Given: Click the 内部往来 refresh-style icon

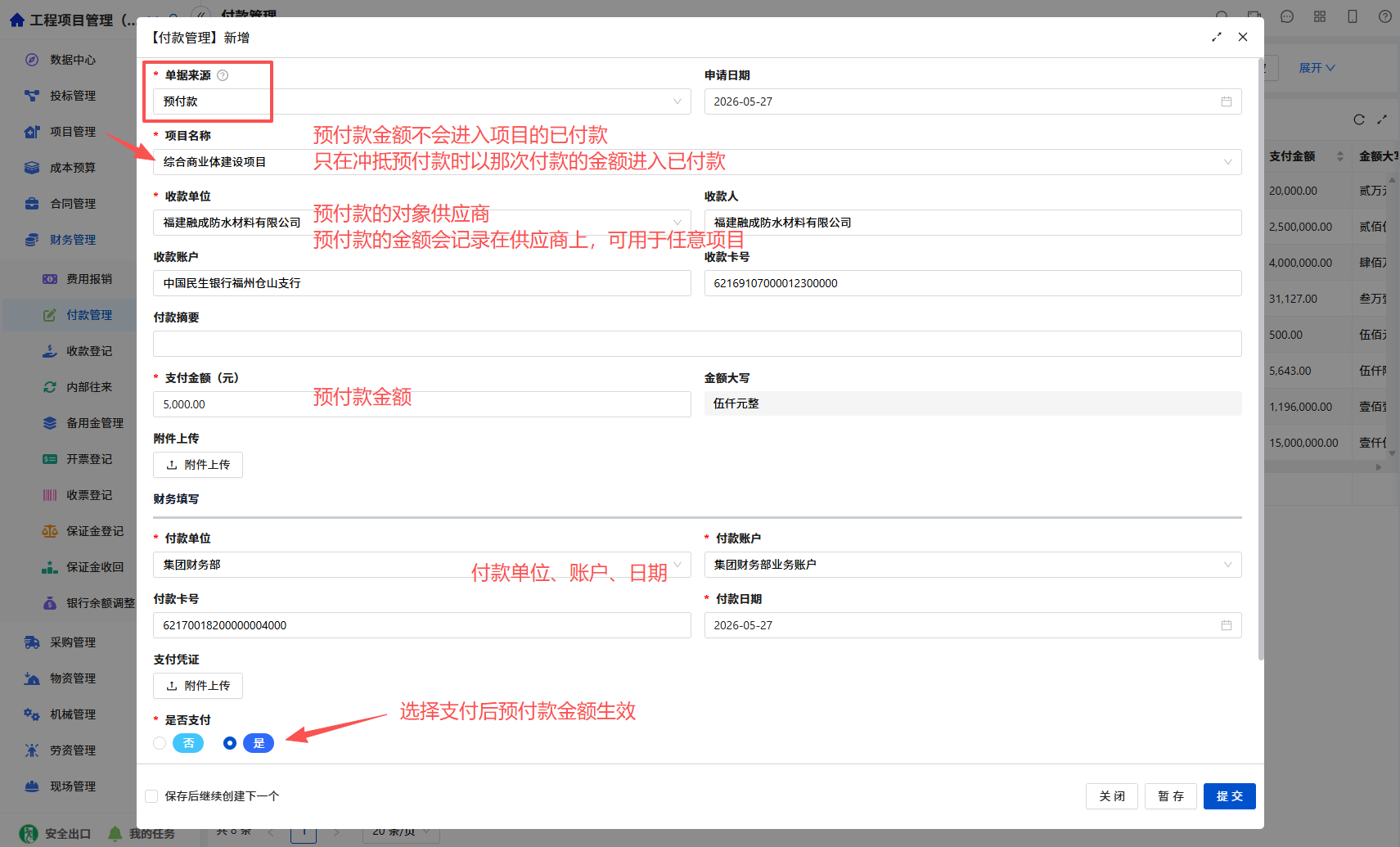Looking at the screenshot, I should (x=50, y=387).
